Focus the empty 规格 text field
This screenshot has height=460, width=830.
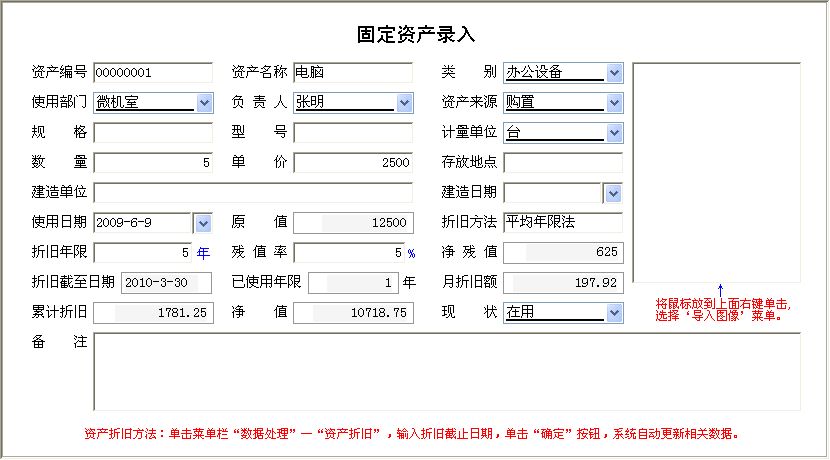[152, 133]
